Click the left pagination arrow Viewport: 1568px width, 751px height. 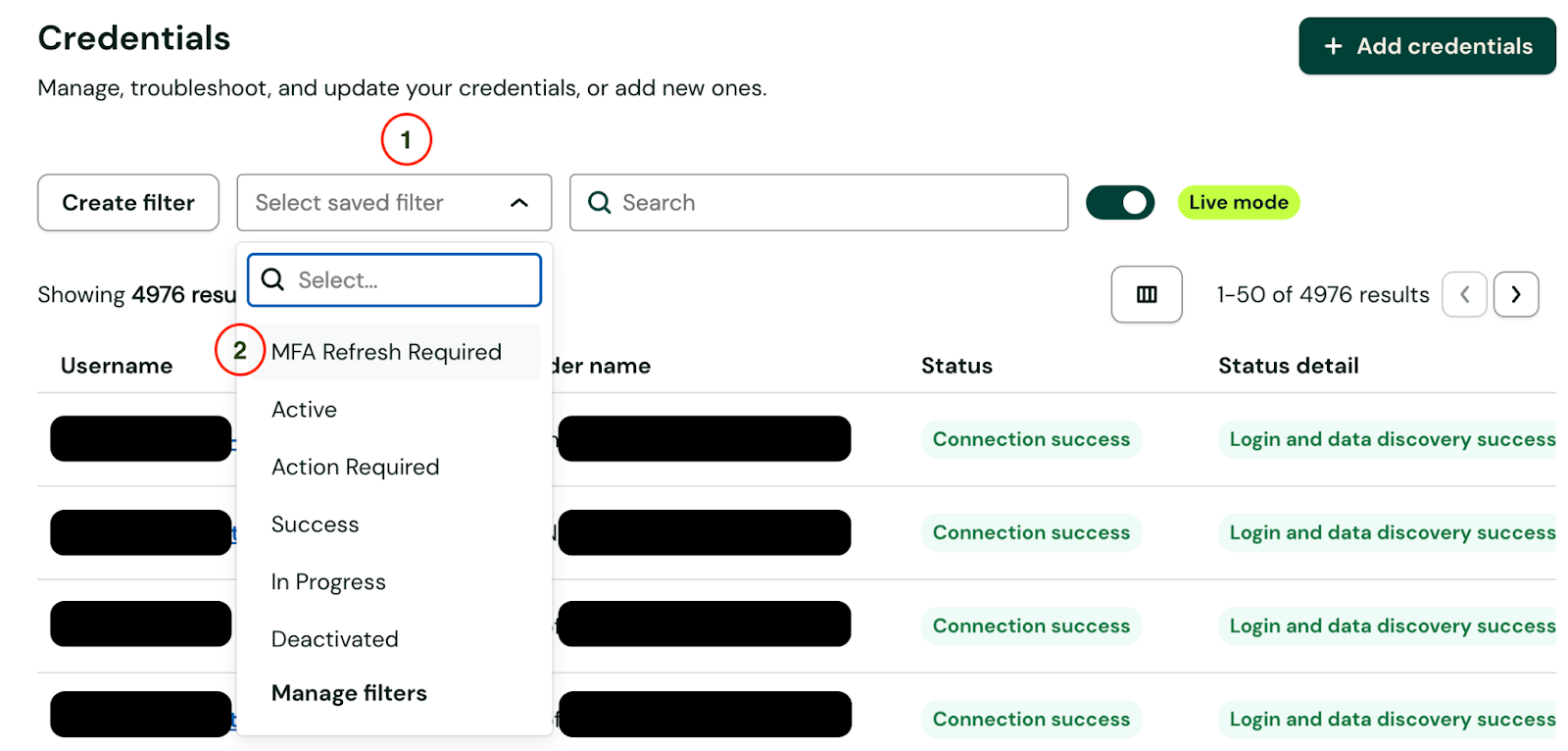(1464, 294)
